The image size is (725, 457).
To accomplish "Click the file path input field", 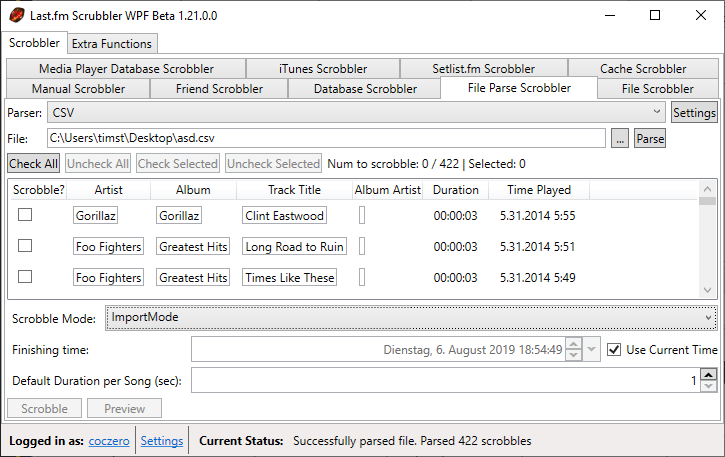I will point(325,139).
